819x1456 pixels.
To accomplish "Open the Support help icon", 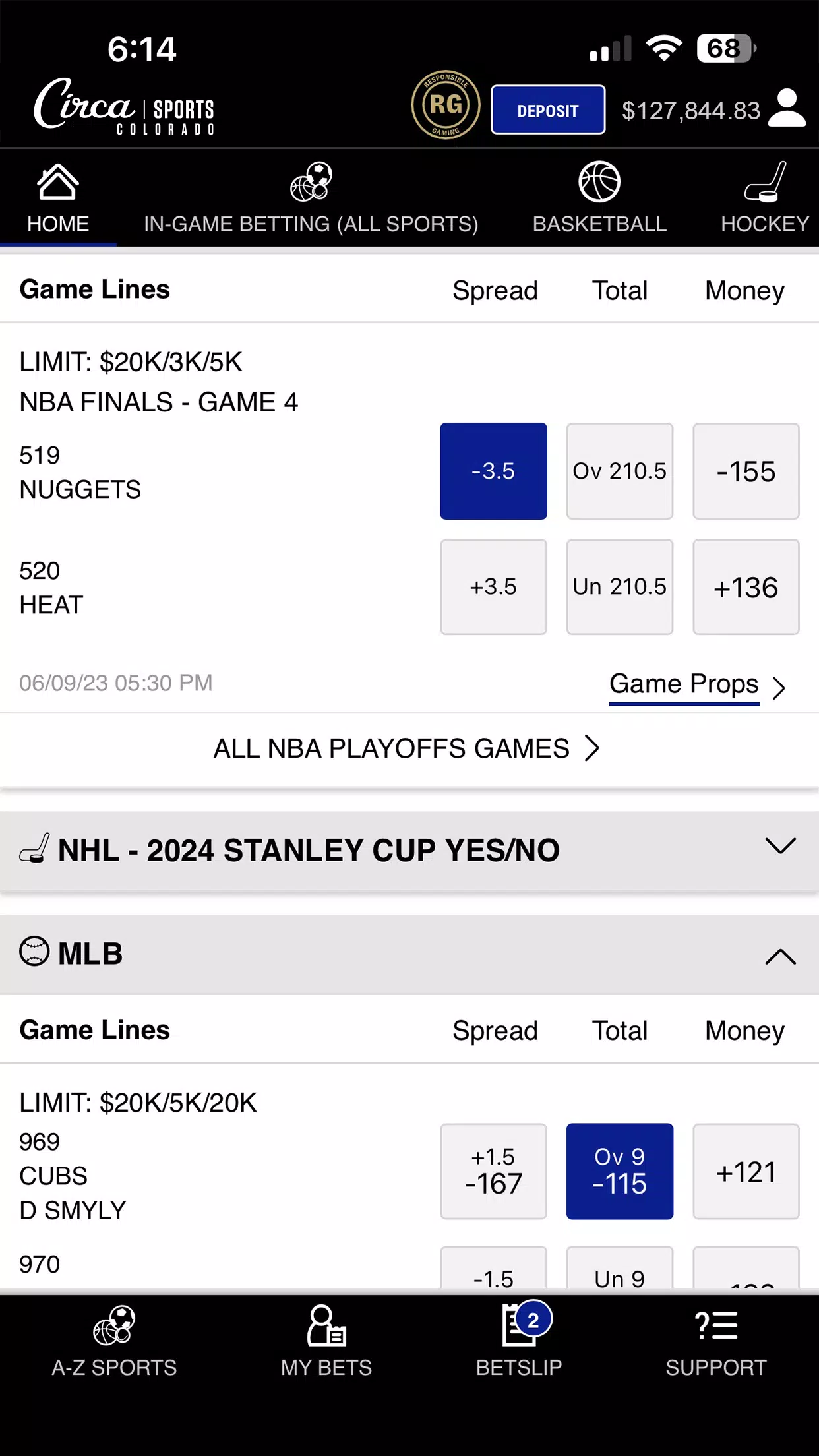I will point(716,1325).
